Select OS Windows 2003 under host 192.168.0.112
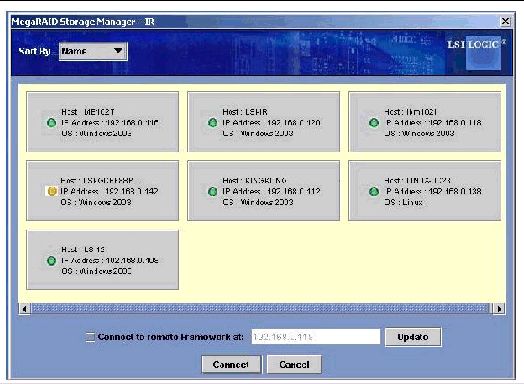 [258, 202]
